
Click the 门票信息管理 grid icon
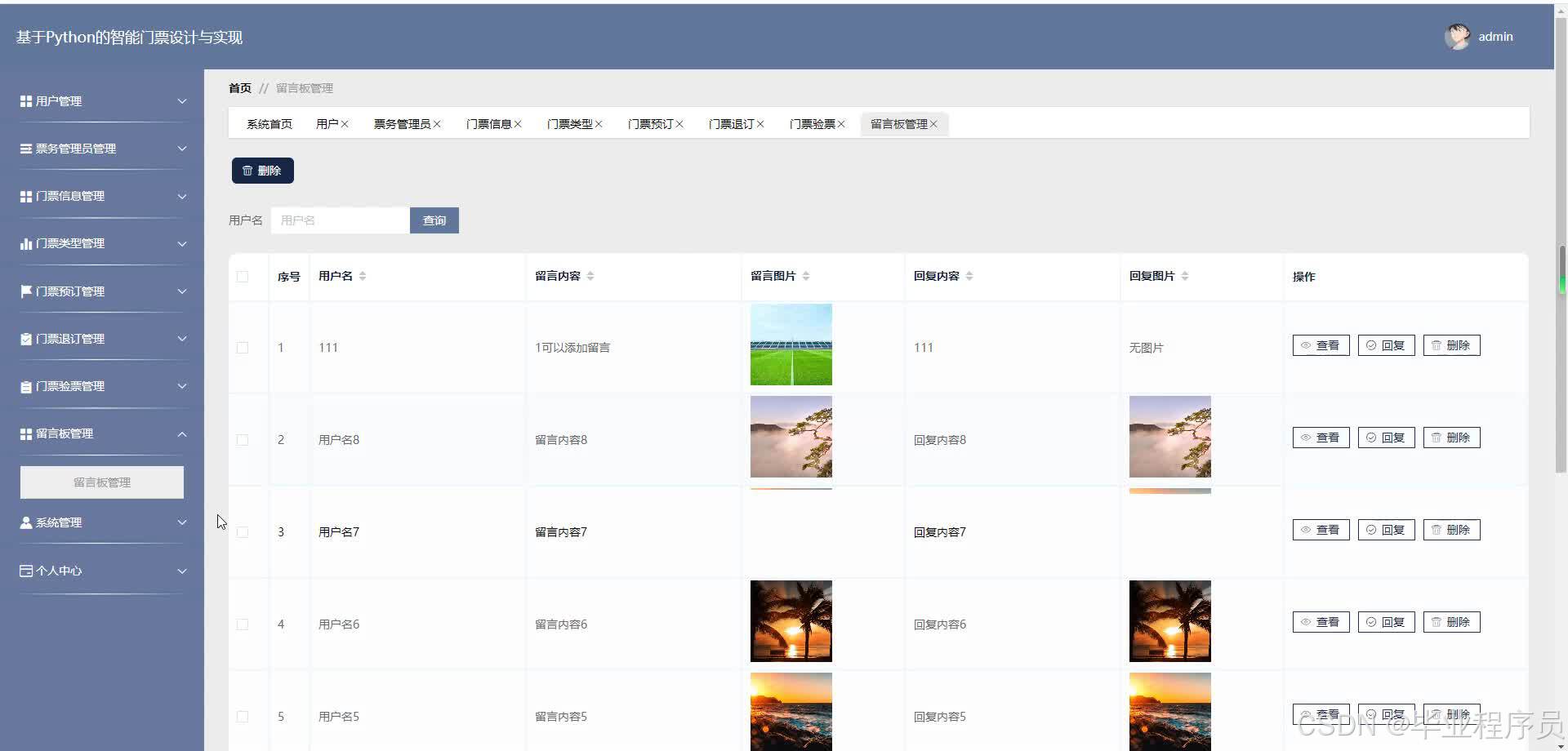[26, 196]
